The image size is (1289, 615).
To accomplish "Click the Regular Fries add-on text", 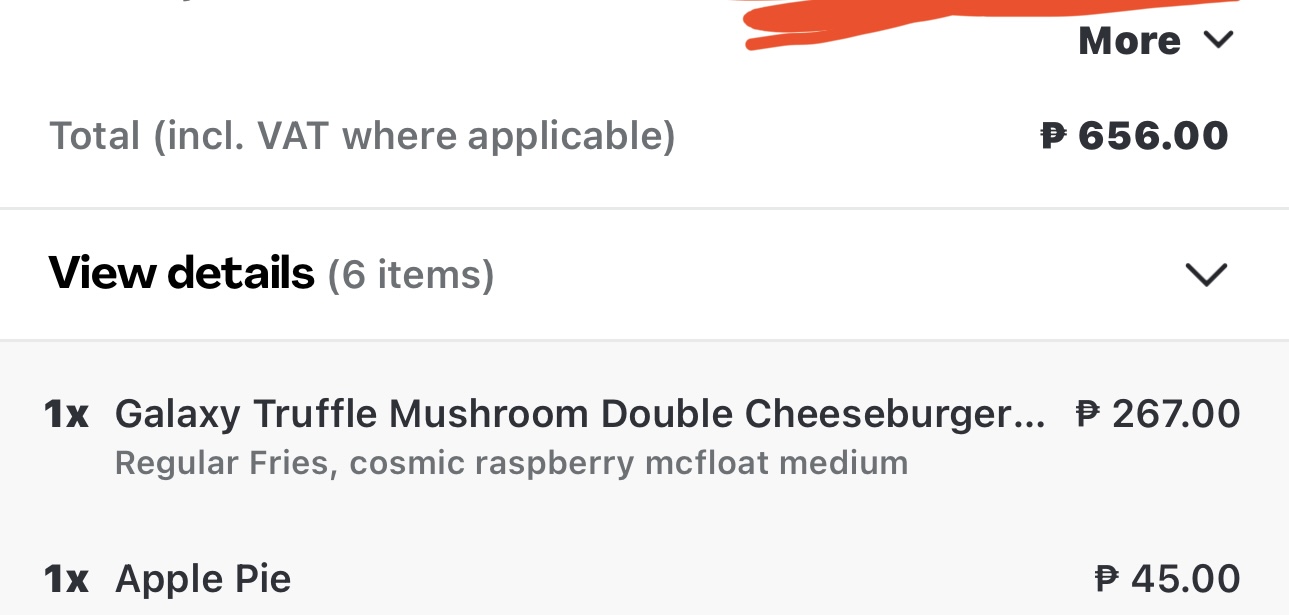I will pos(223,464).
